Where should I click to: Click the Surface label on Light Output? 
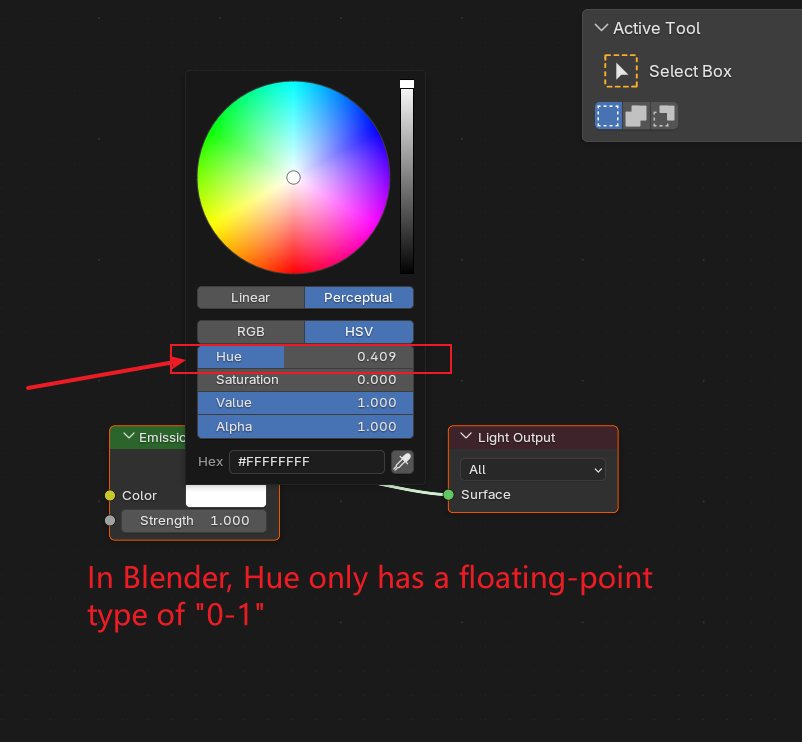tap(485, 494)
